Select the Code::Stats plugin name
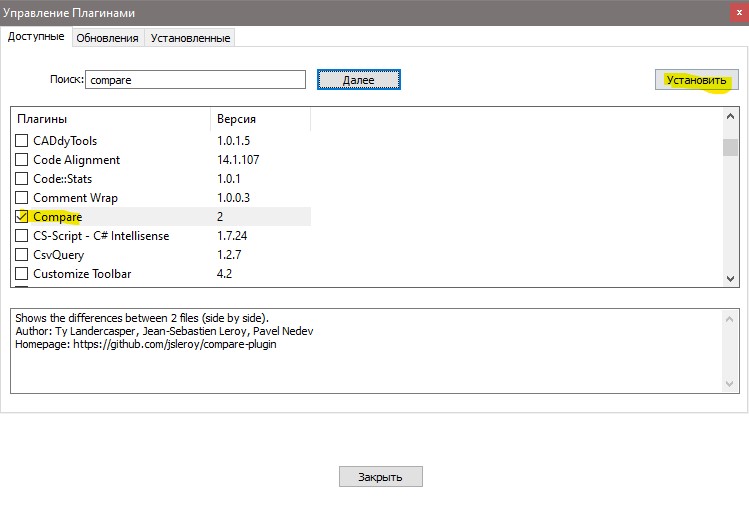Viewport: 749px width, 508px height. click(x=63, y=179)
